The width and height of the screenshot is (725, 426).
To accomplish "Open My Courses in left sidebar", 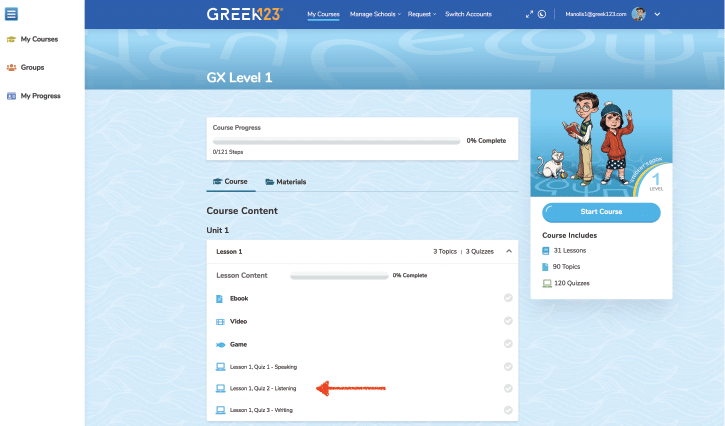I will pos(39,39).
